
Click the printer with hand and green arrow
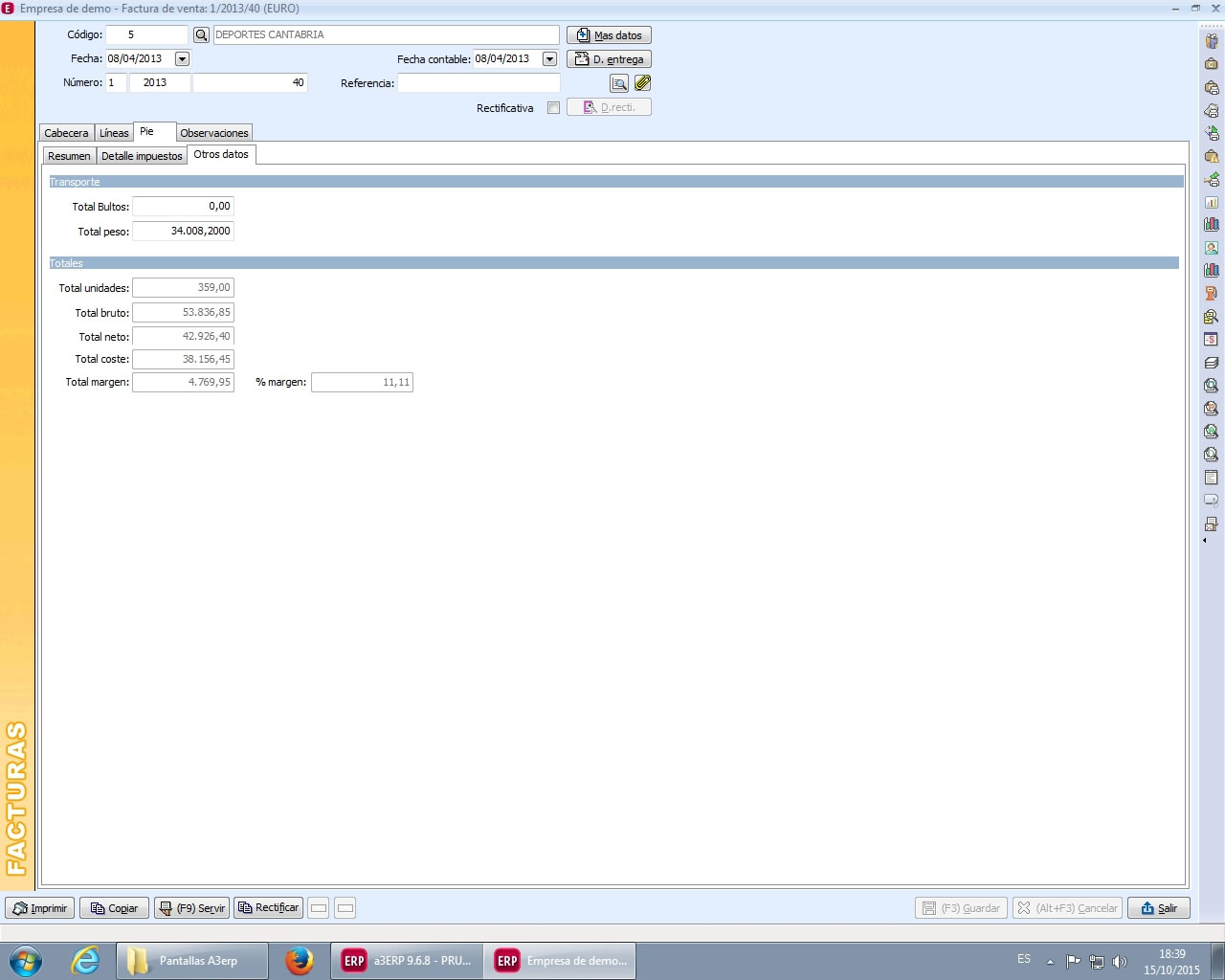coord(1211,179)
